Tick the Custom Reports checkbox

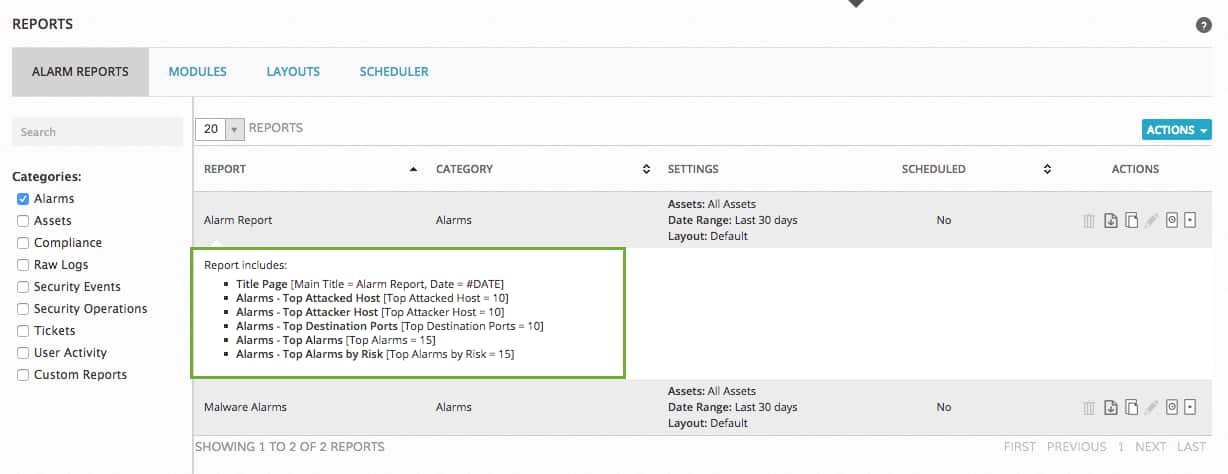pos(23,375)
